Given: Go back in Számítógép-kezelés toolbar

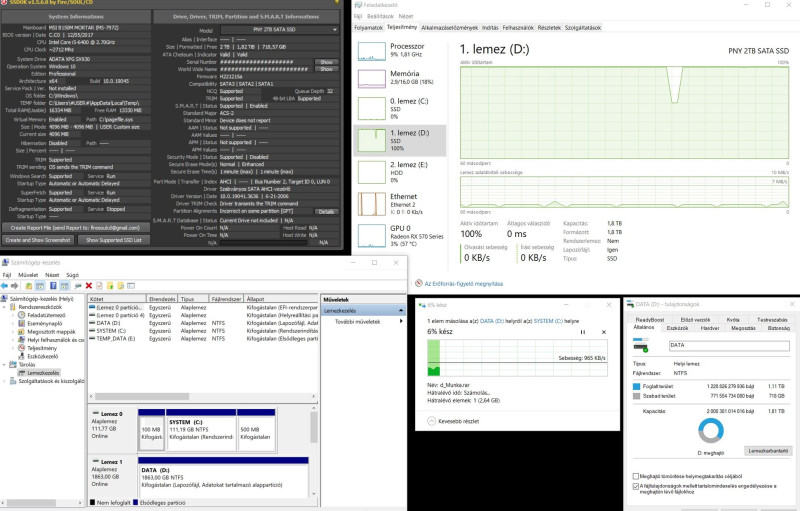Looking at the screenshot, I should pyautogui.click(x=5, y=286).
